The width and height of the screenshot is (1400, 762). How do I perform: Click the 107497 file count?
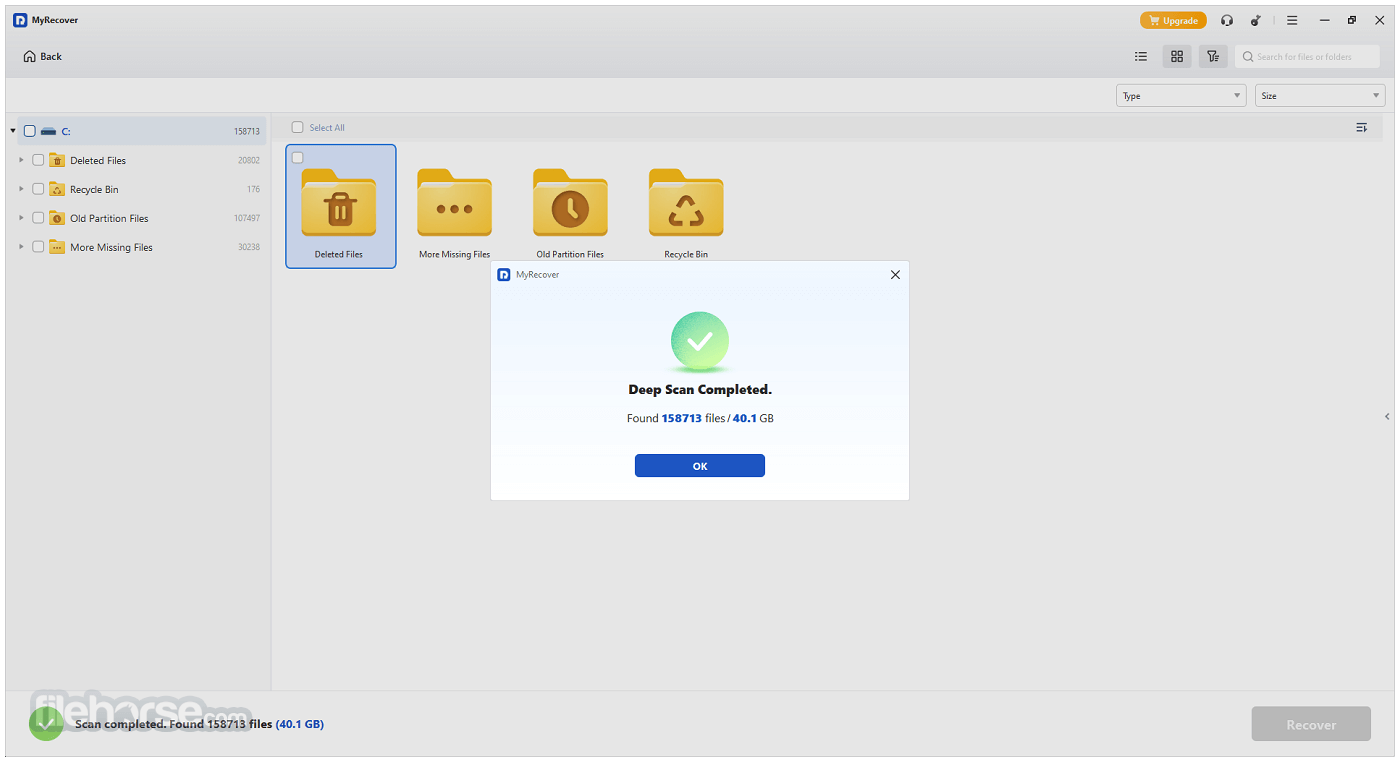[x=247, y=219]
